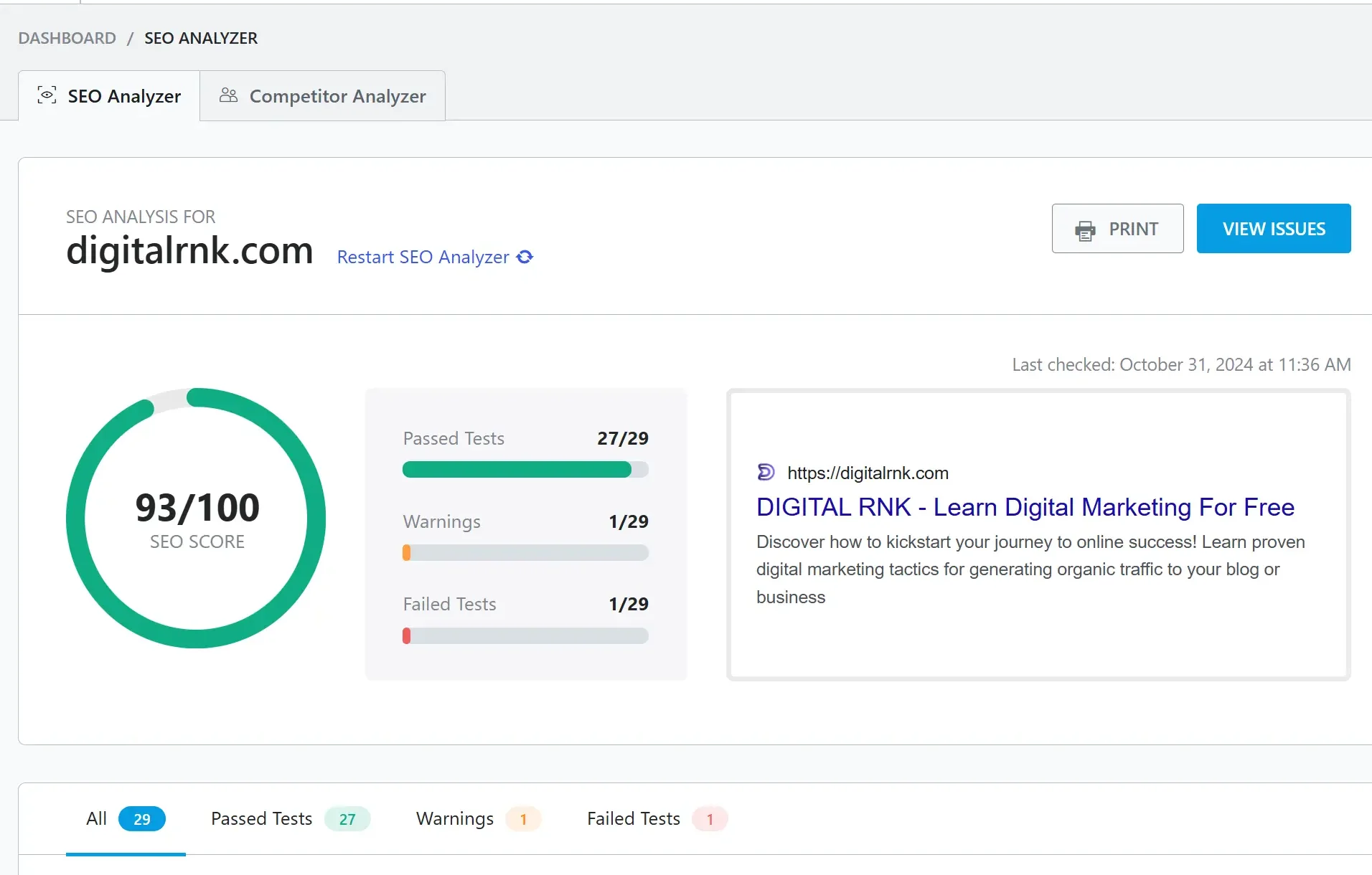Click the meta description text in preview
The width and height of the screenshot is (1372, 875).
(1030, 569)
